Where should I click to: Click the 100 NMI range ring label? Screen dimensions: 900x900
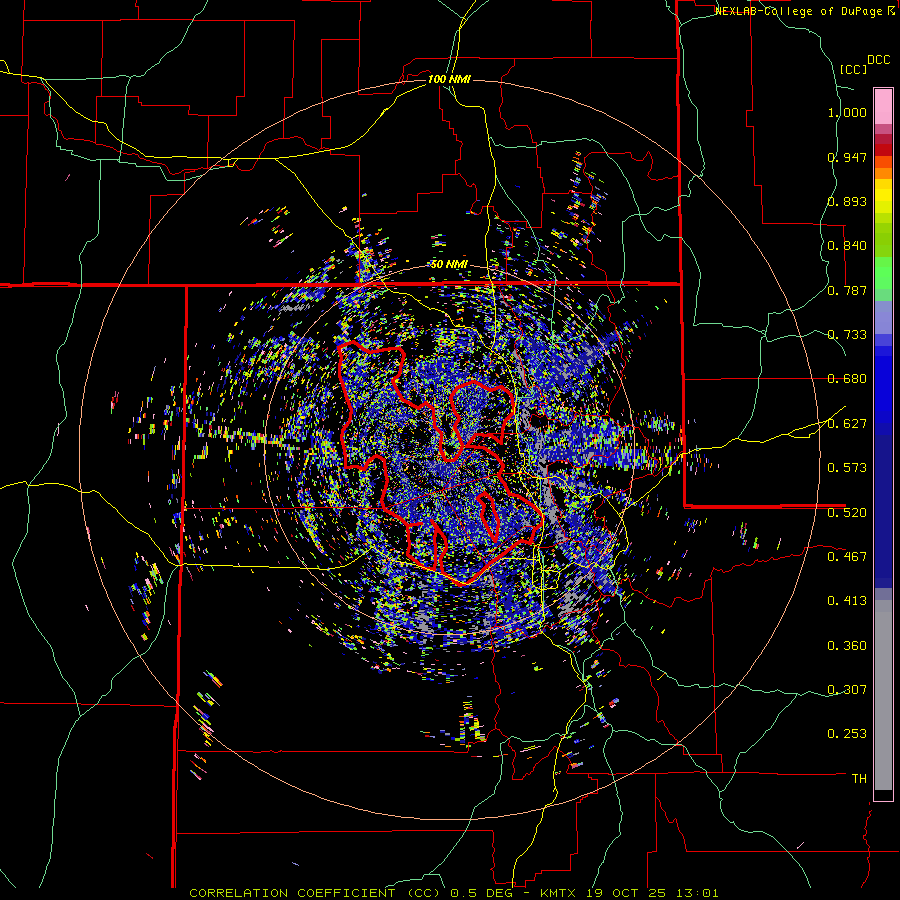tap(449, 79)
